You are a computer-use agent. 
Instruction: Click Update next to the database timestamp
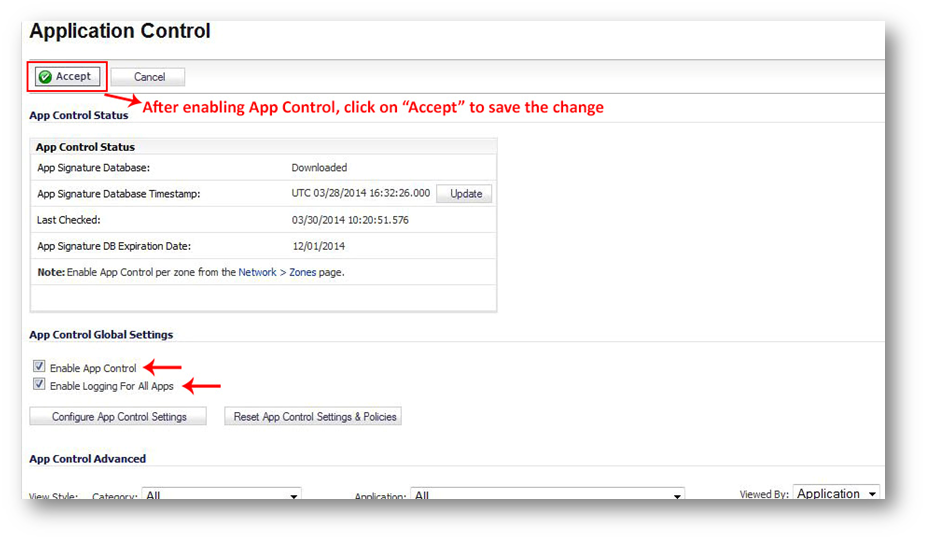[x=465, y=194]
